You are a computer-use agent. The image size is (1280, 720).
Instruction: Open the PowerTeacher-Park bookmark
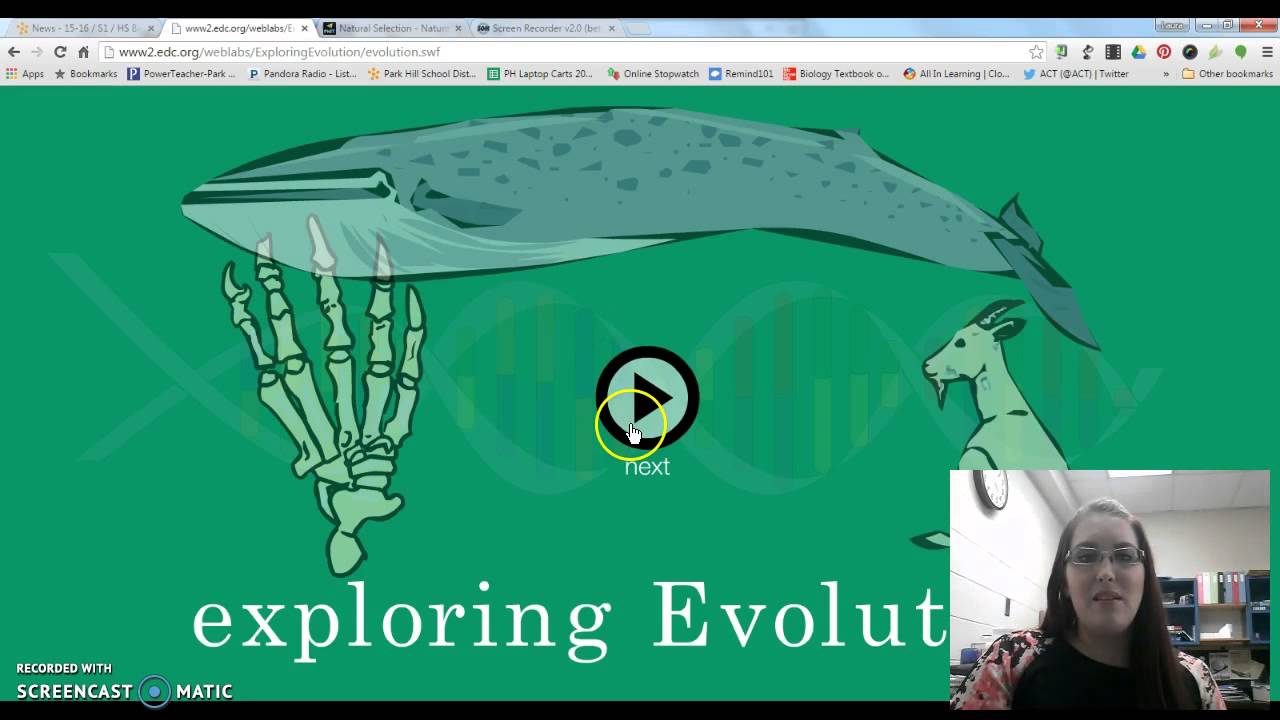pos(181,74)
